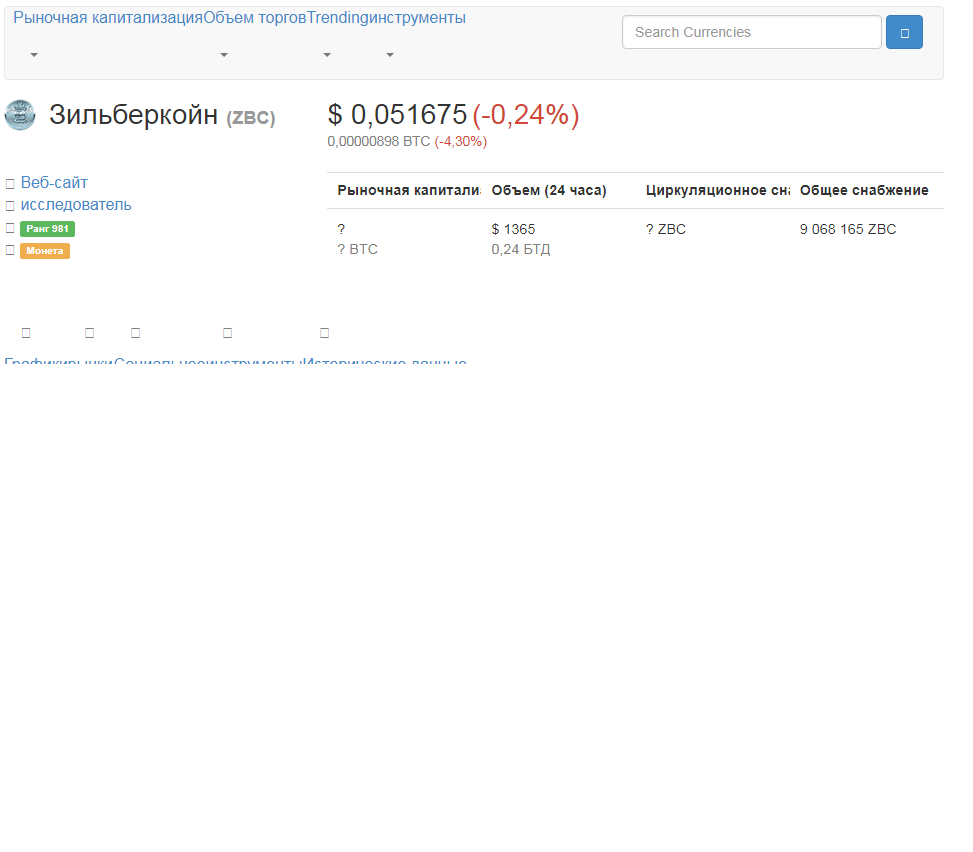This screenshot has height=852, width=973.
Task: Open the исследователь block explorer link
Action: (76, 205)
